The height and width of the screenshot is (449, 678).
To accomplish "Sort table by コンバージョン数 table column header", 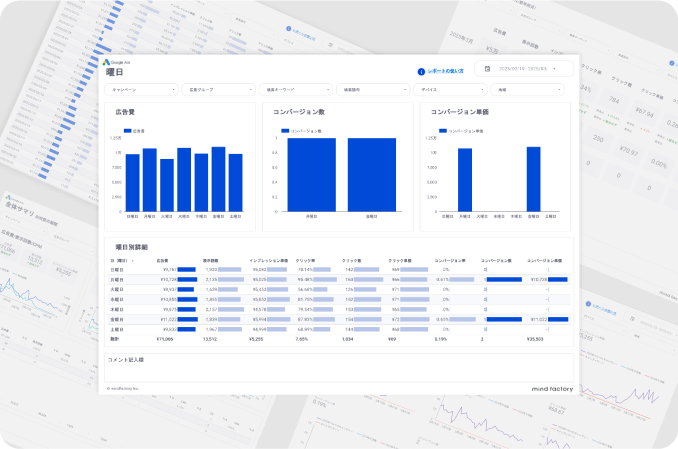I will click(x=496, y=261).
